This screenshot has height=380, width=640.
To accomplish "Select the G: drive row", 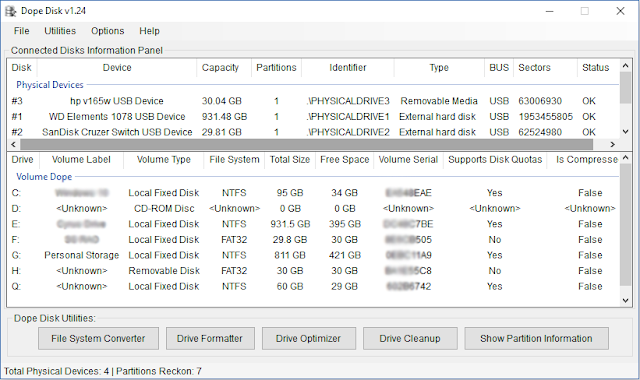I will coord(313,255).
